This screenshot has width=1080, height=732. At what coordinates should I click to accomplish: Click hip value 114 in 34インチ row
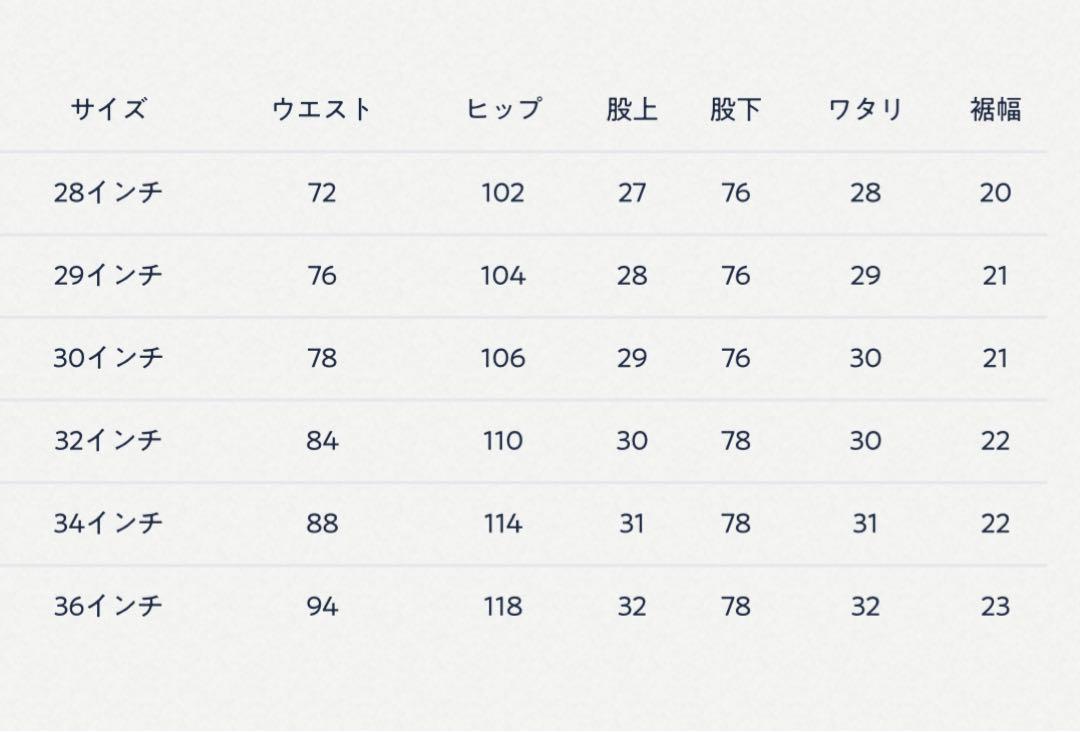coord(503,523)
